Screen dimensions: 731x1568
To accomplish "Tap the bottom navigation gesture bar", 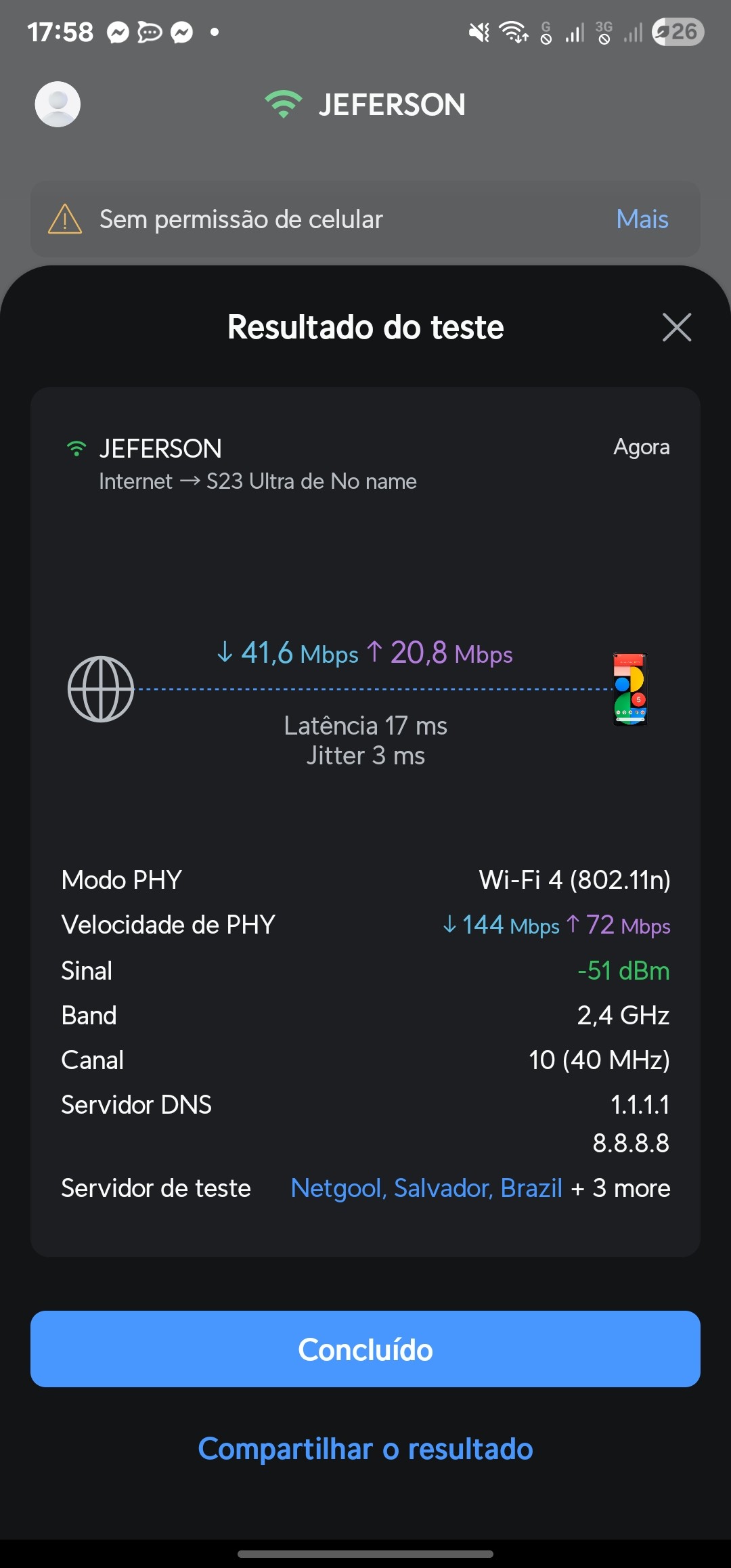I will pos(365,1554).
